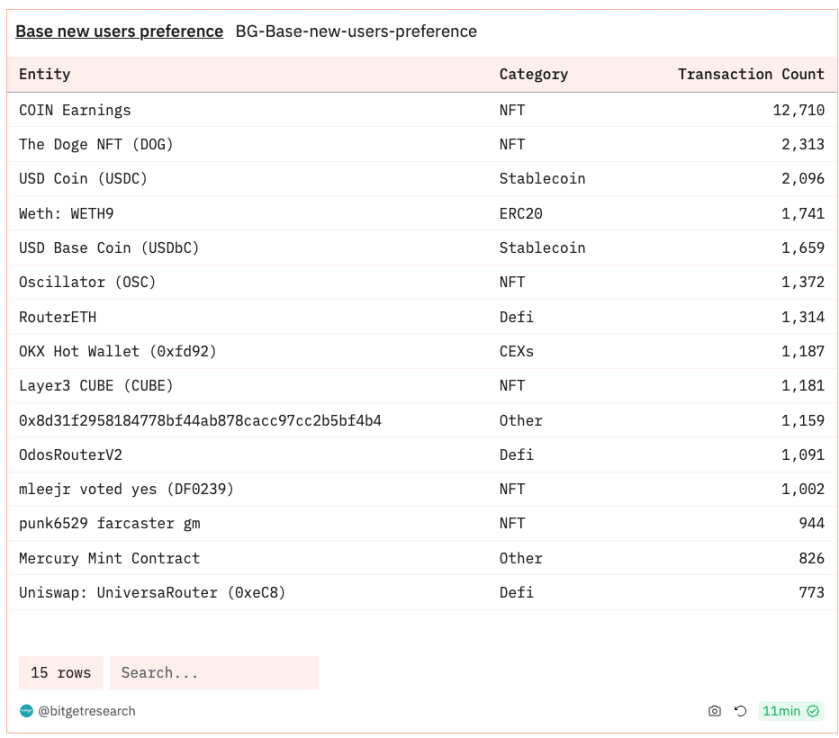Open the @bitgetresearch profile link
The width and height of the screenshot is (839, 738).
[x=87, y=711]
